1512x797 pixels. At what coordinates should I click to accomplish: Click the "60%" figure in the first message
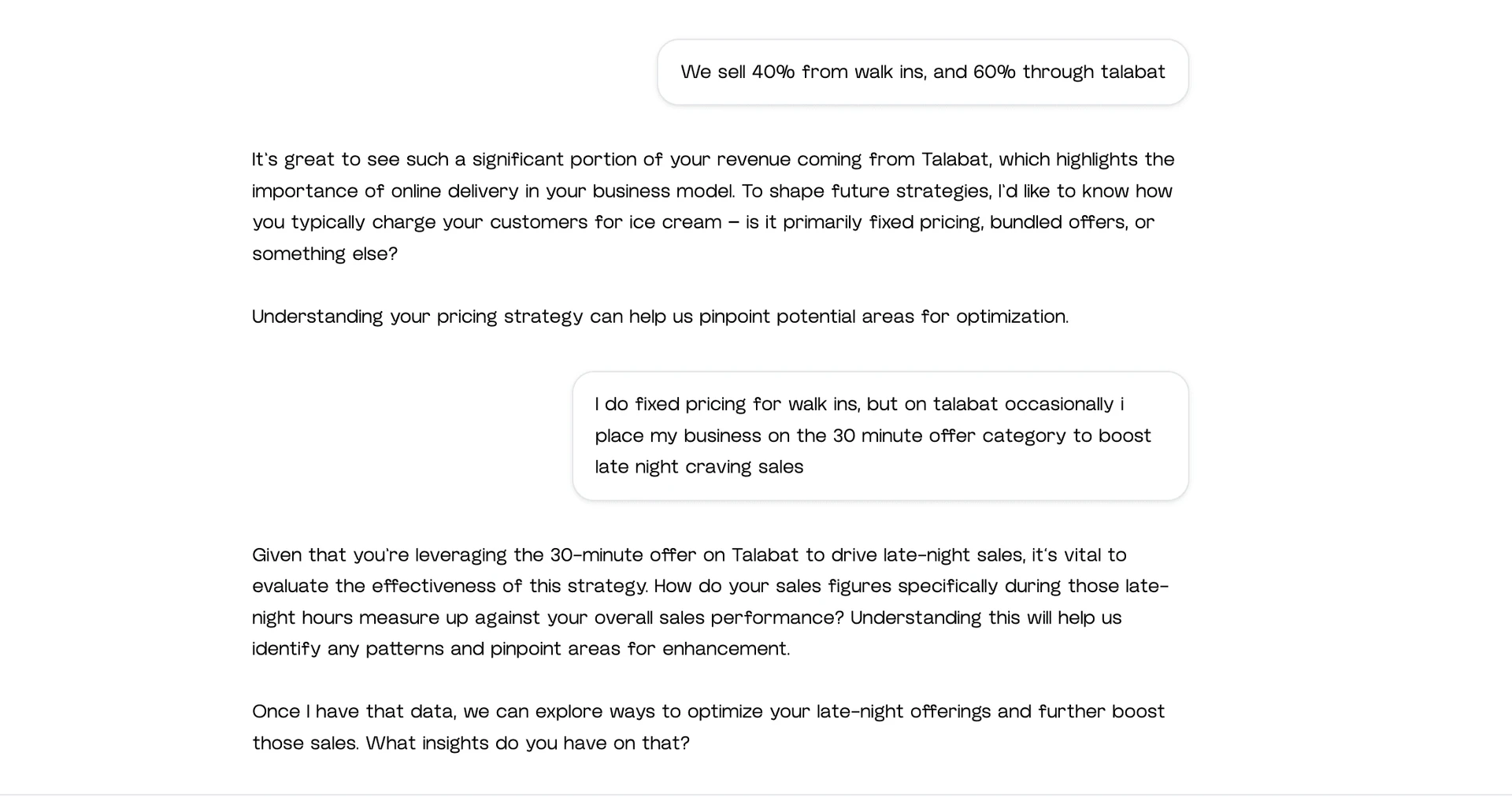click(994, 72)
